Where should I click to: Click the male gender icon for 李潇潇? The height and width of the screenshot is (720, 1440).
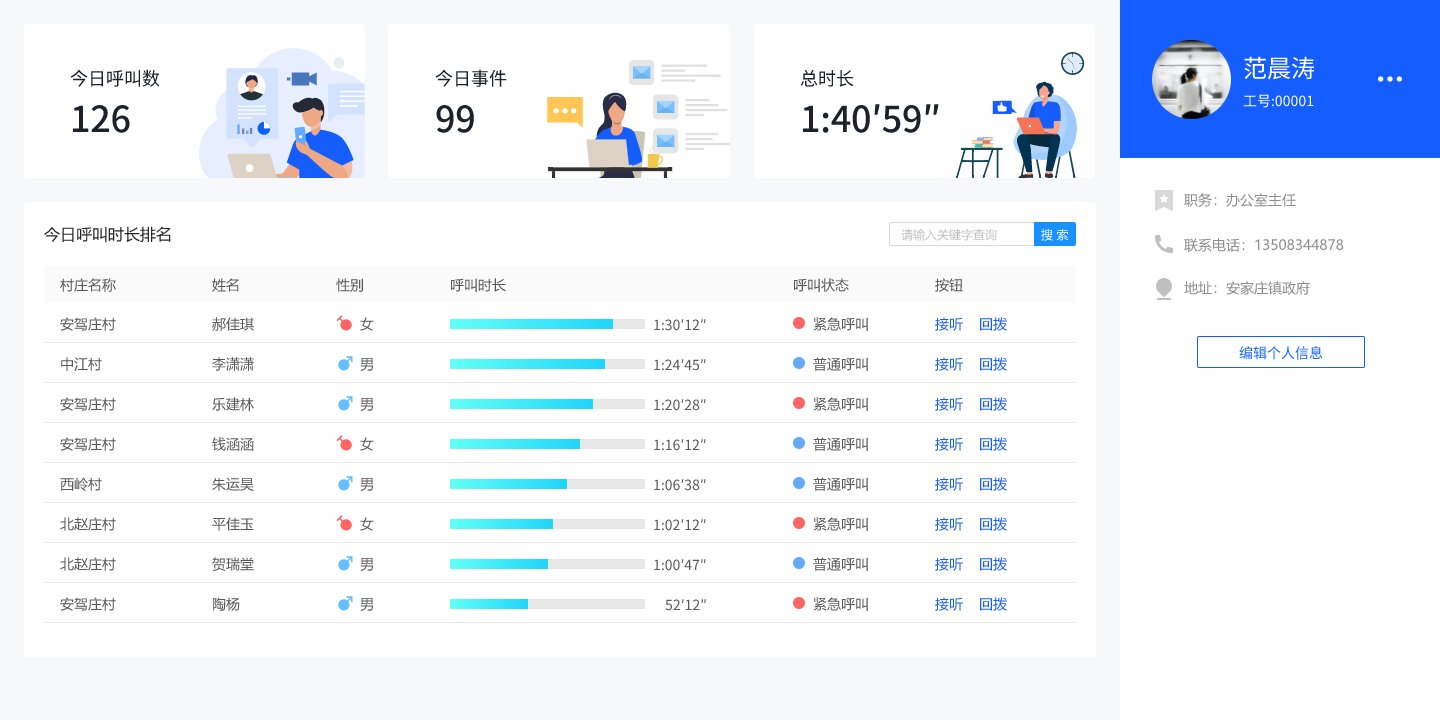click(345, 364)
